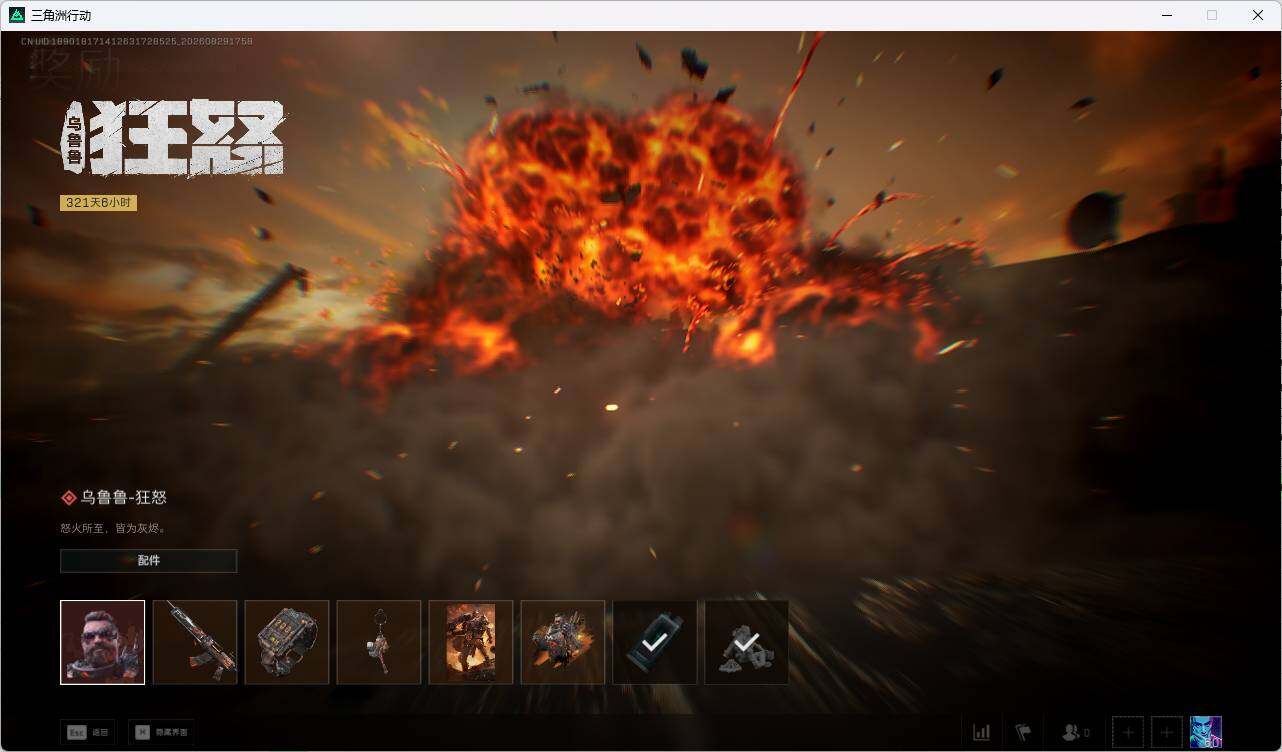The width and height of the screenshot is (1282, 752).
Task: Select the armored soldier poster reward
Action: point(471,642)
